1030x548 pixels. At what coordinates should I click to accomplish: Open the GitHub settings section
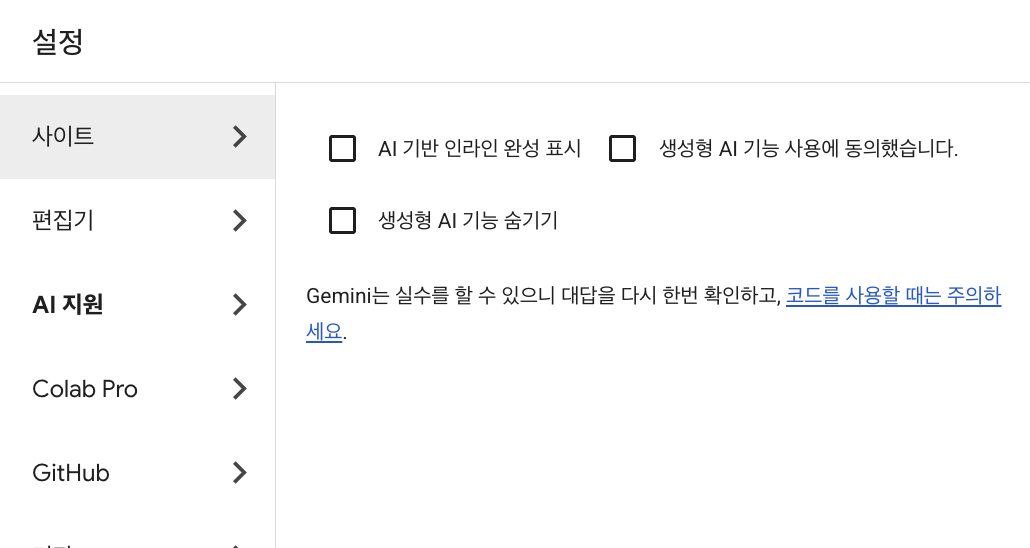(x=137, y=473)
